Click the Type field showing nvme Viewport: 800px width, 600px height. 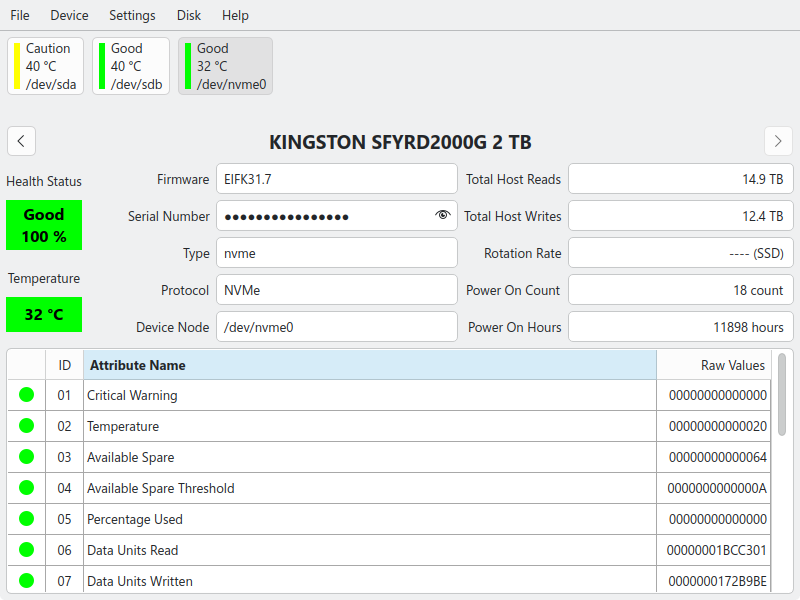pos(337,253)
